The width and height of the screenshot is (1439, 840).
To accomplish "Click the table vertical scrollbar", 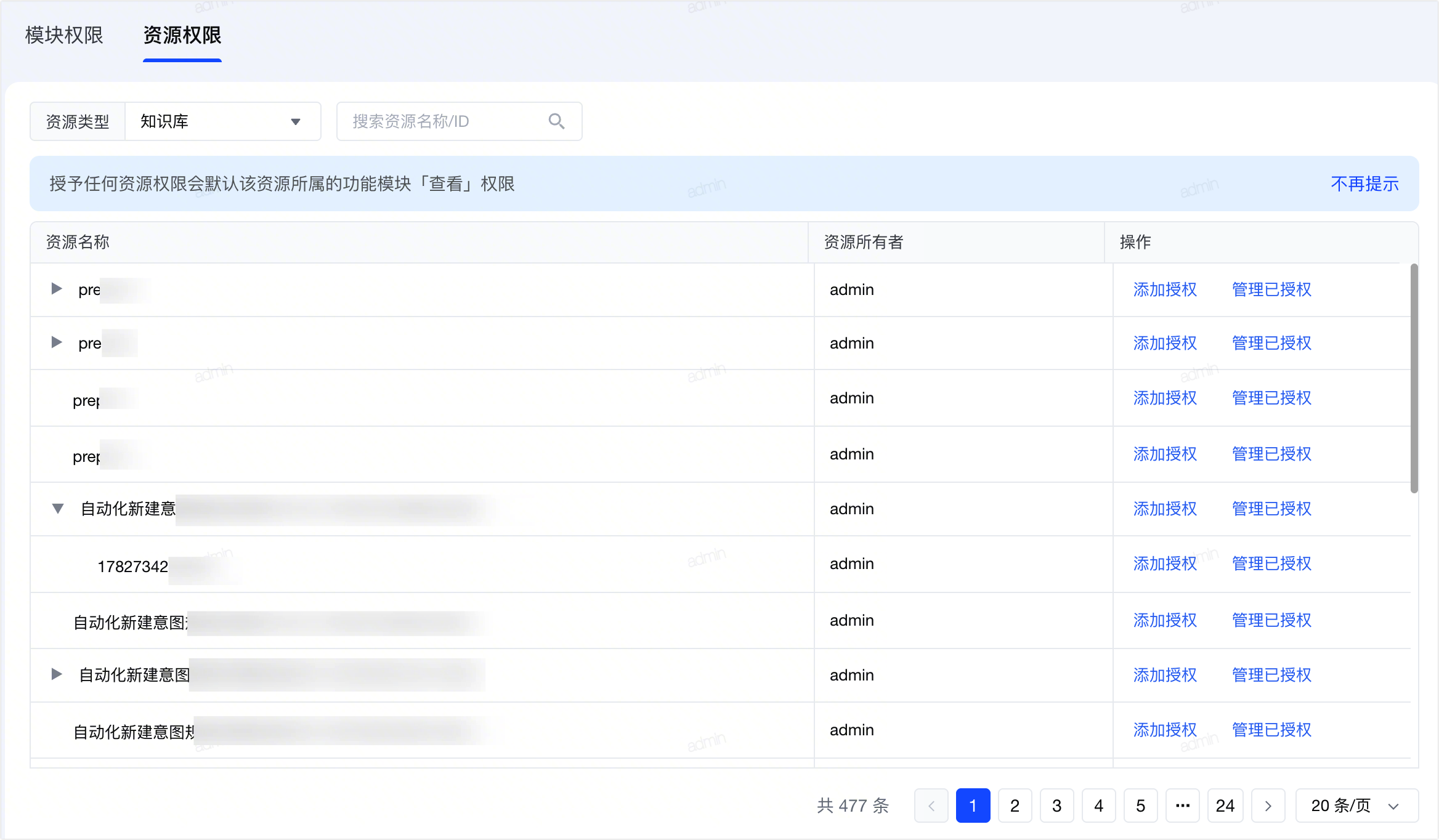I will 1414,378.
